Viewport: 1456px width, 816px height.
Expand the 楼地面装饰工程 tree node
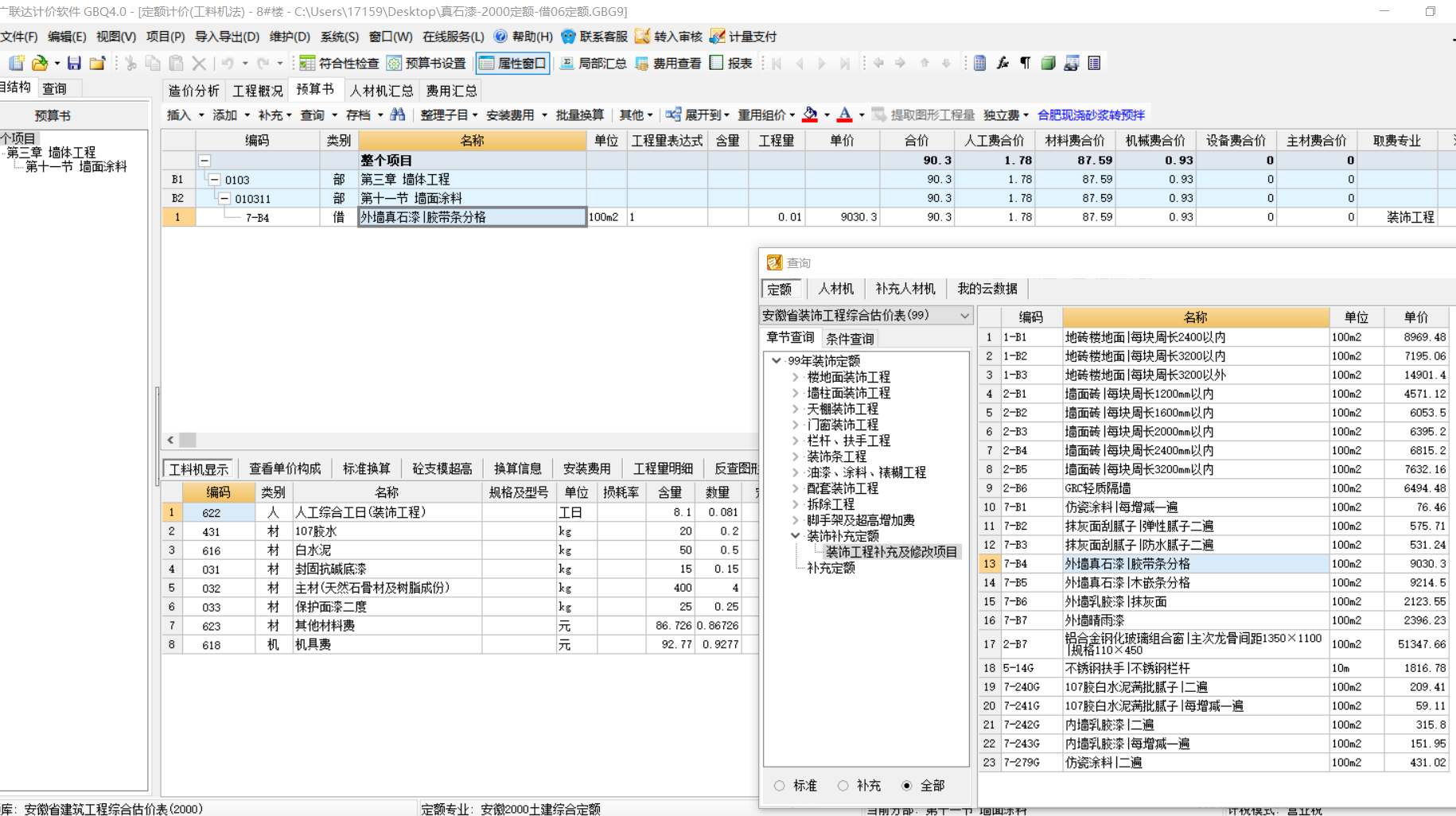[x=796, y=377]
